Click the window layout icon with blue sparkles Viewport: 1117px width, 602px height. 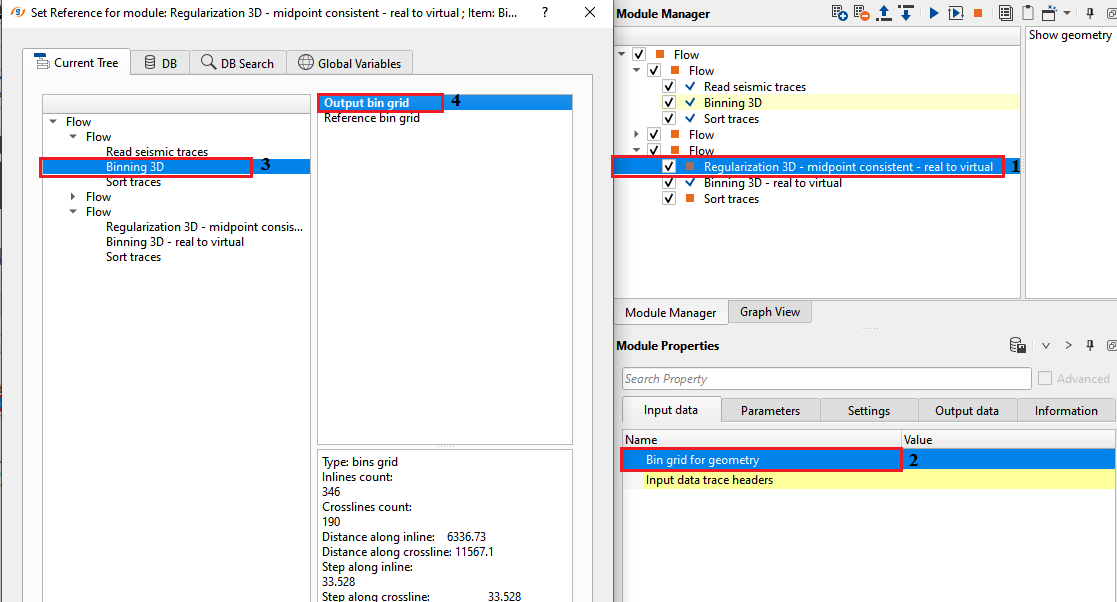pyautogui.click(x=1049, y=13)
